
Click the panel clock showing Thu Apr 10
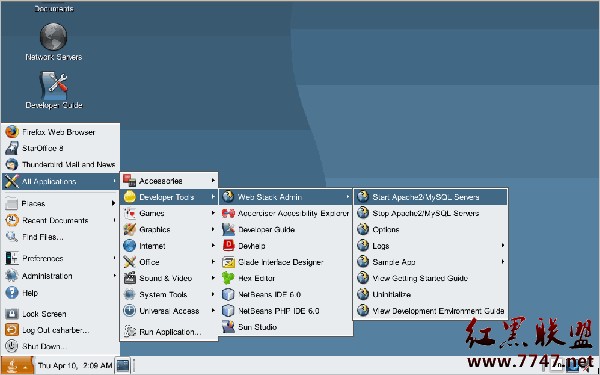(75, 365)
